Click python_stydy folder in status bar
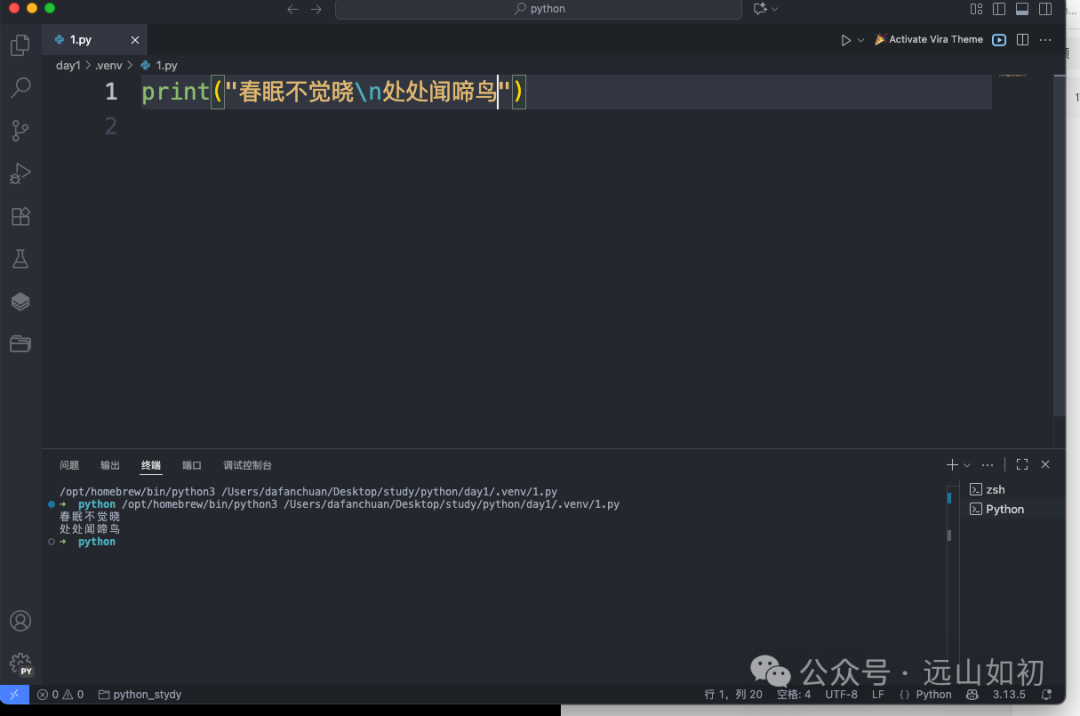Screen dimensions: 1080x716 click(140, 694)
